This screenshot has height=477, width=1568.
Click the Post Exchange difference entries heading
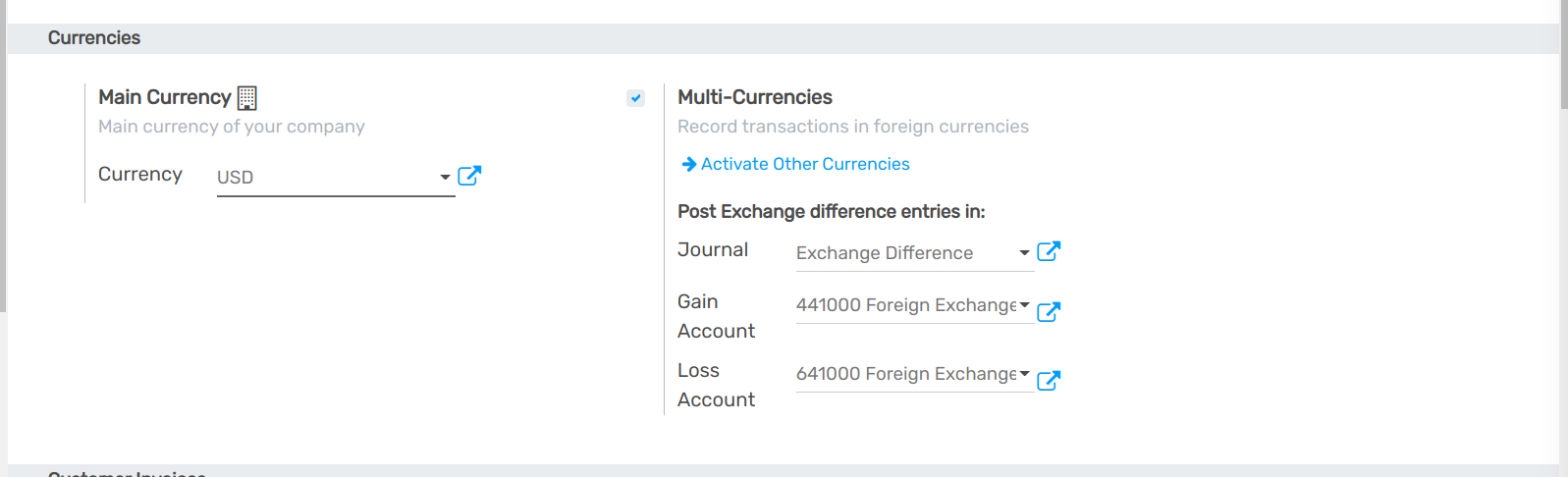pos(831,212)
